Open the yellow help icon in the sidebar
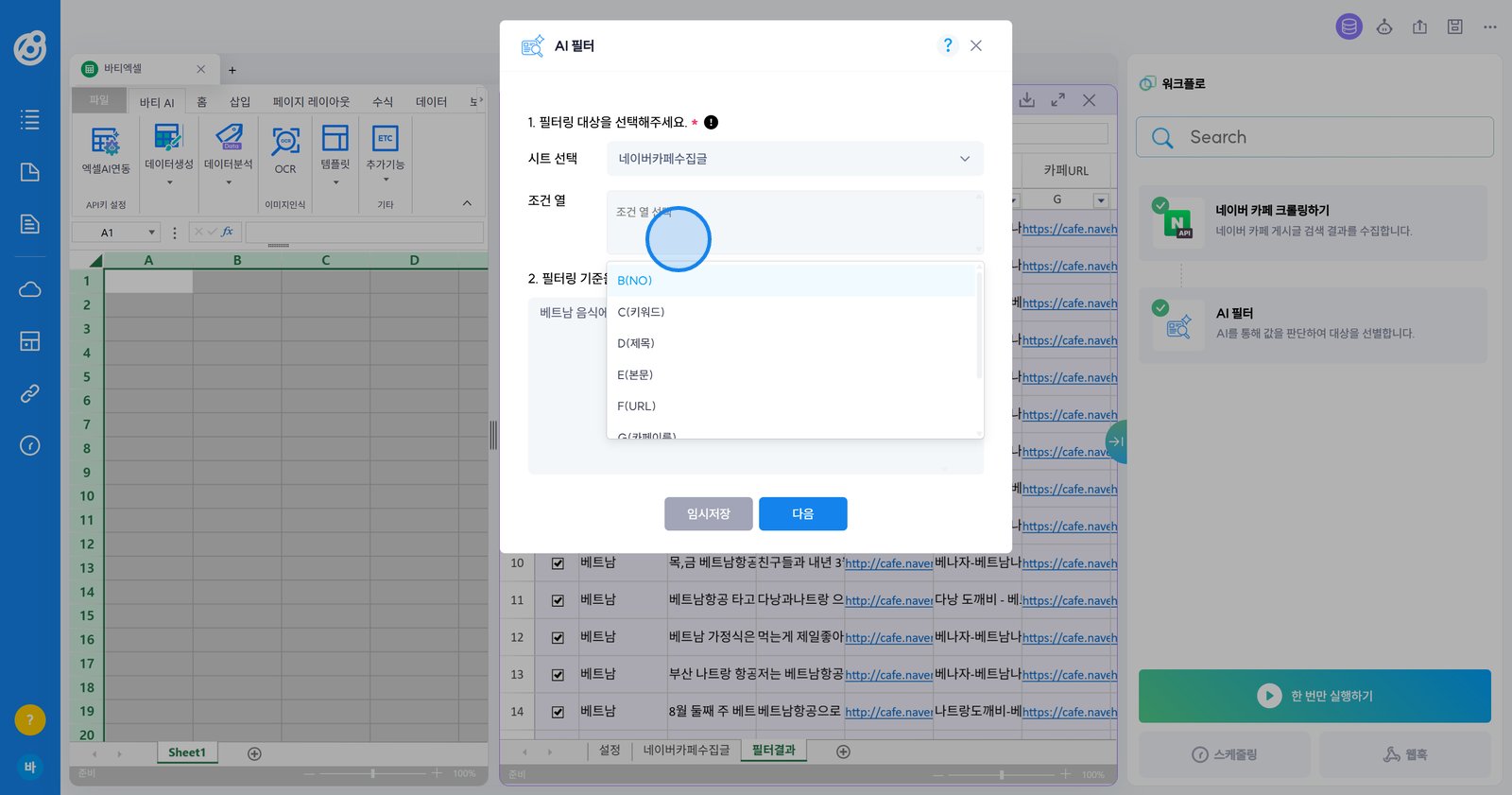 [x=29, y=720]
